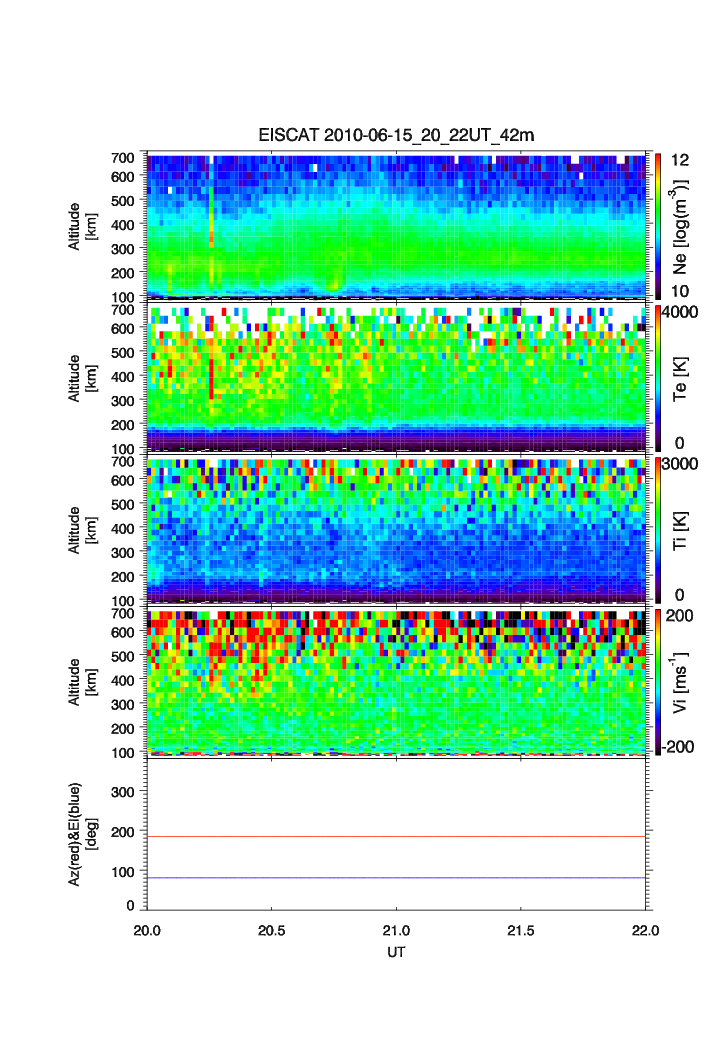Select the electron temperature (Te) plot panel

click(396, 377)
